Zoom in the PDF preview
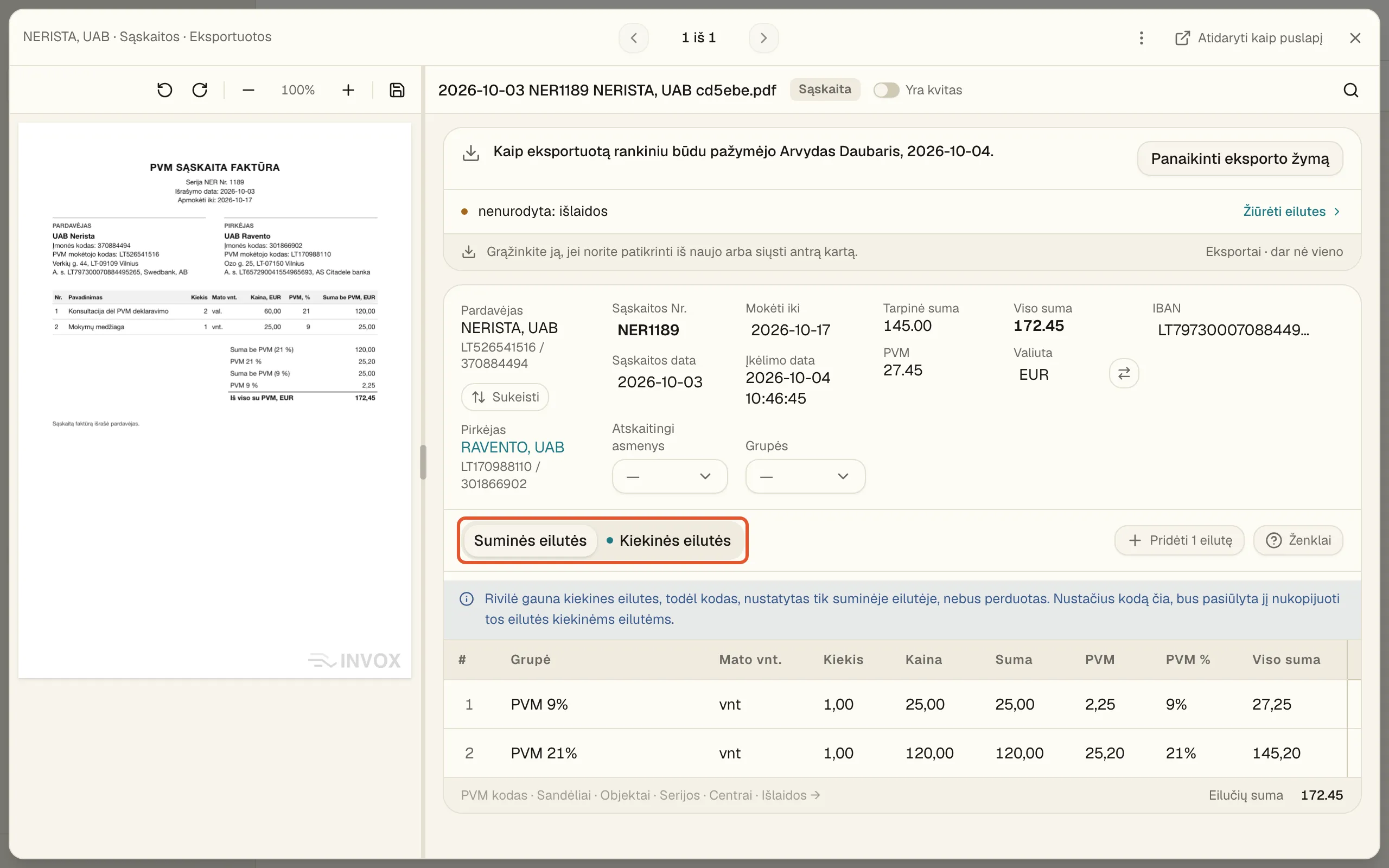Image resolution: width=1389 pixels, height=868 pixels. (x=348, y=90)
